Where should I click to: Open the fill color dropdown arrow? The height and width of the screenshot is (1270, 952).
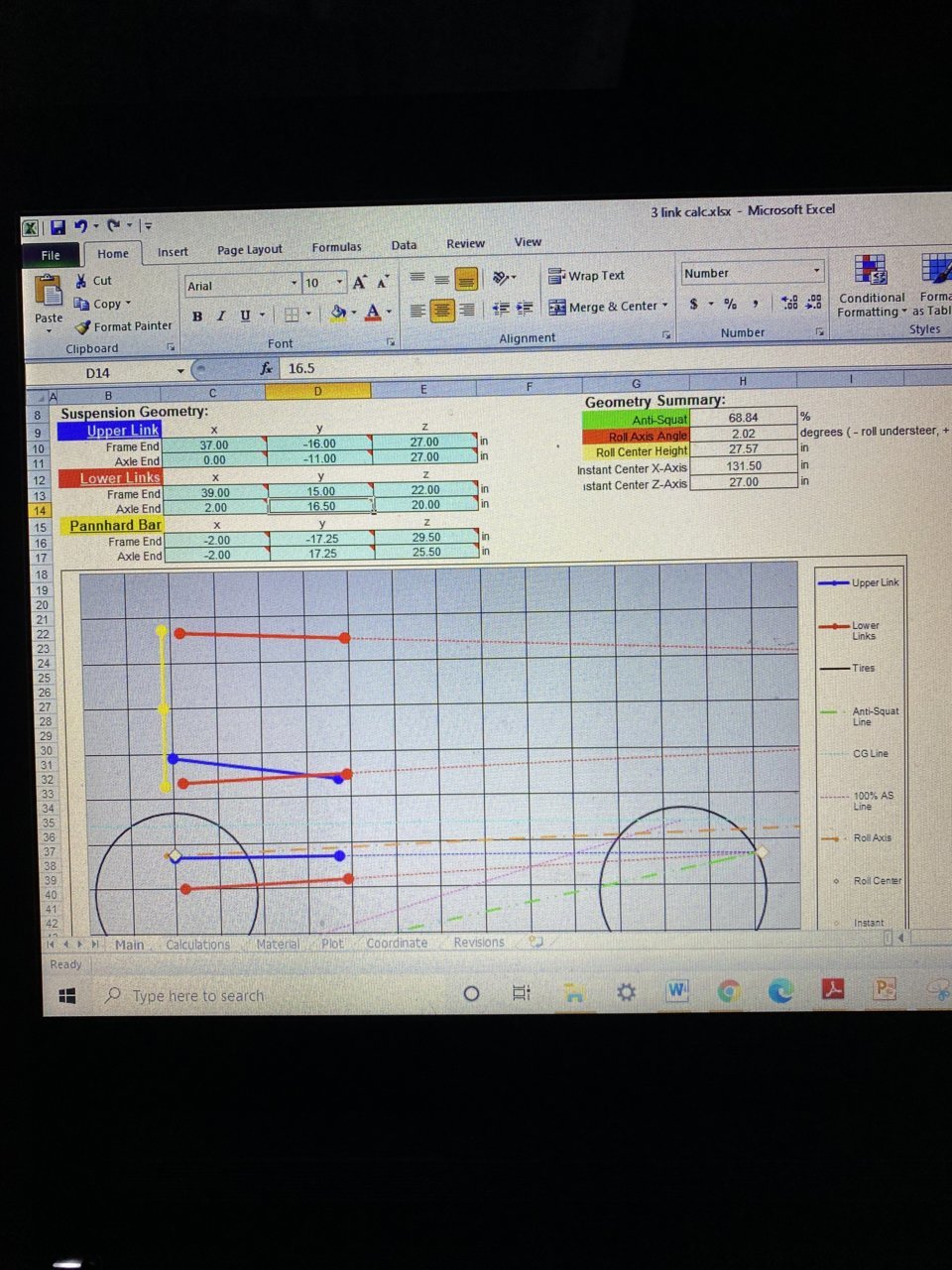point(354,313)
